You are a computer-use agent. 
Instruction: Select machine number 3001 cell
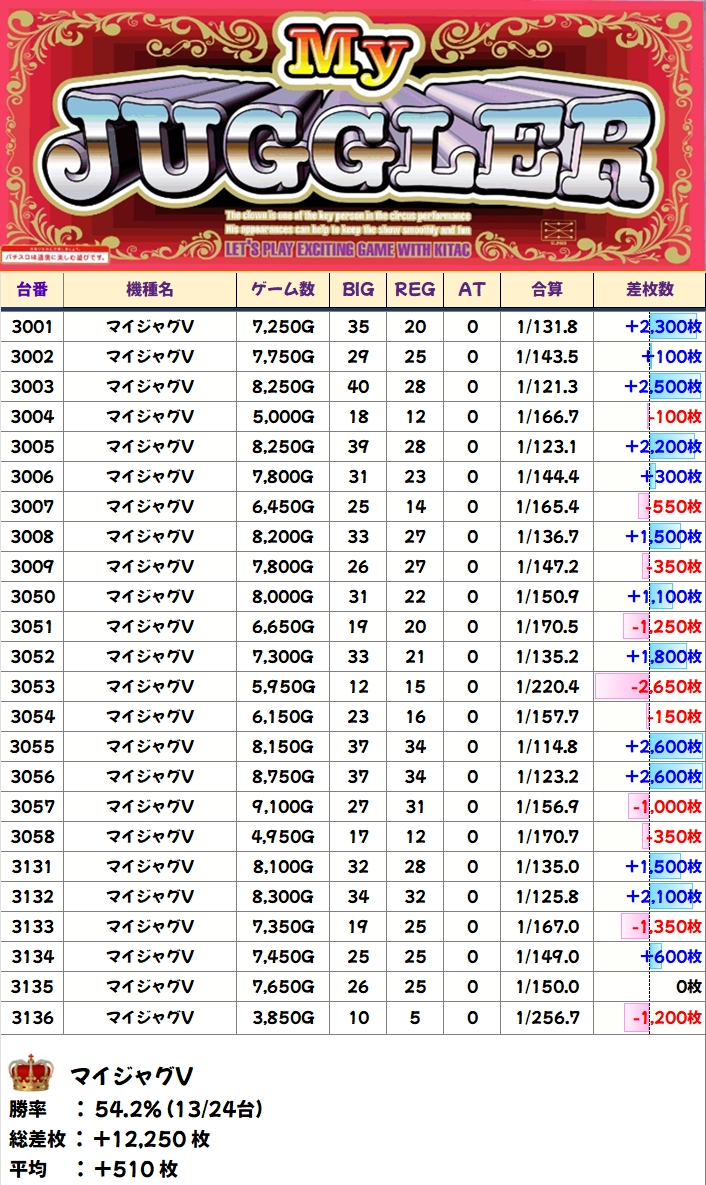coord(32,327)
